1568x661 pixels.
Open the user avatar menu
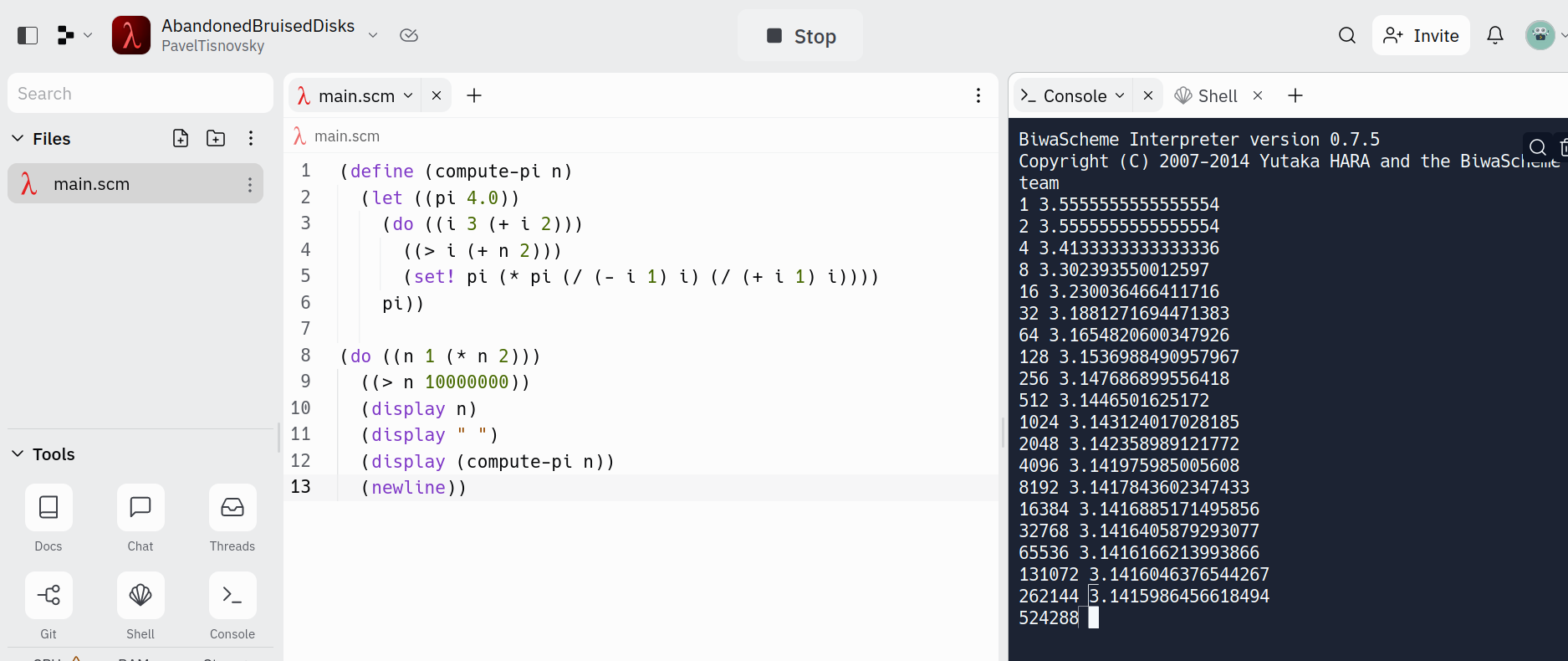point(1540,35)
